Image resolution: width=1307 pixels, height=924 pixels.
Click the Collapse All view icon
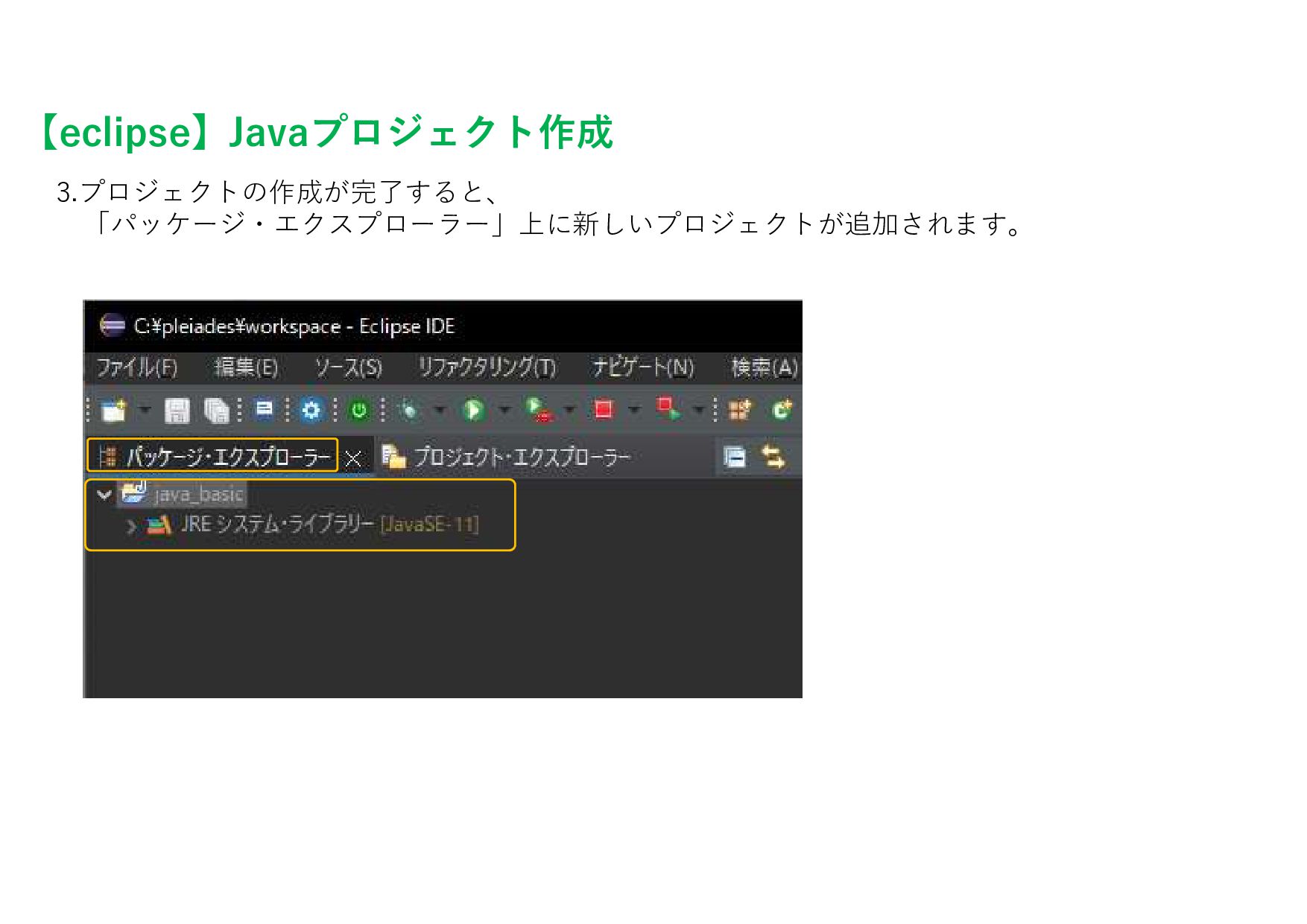point(734,457)
